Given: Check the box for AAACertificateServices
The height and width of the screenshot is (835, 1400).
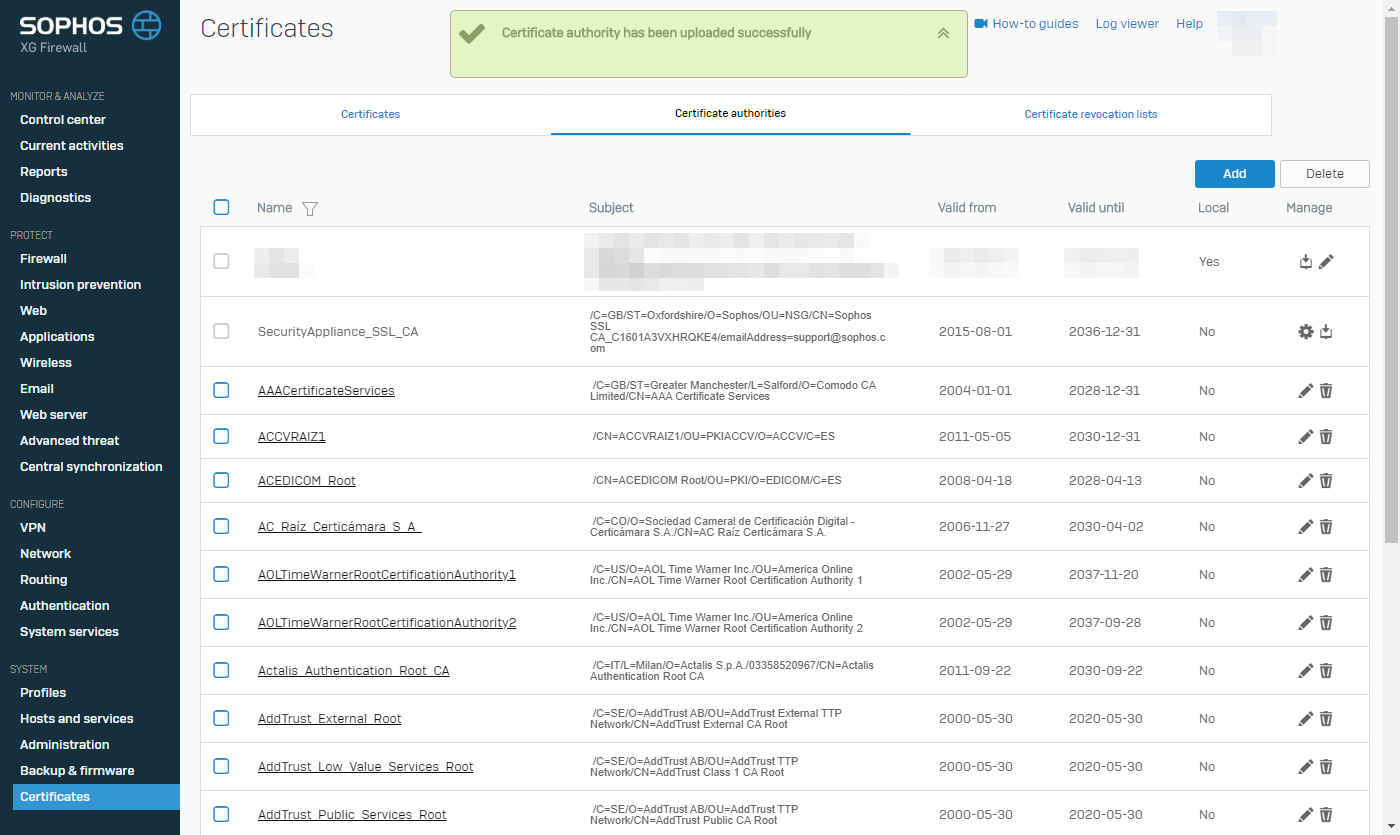Looking at the screenshot, I should click(x=221, y=390).
